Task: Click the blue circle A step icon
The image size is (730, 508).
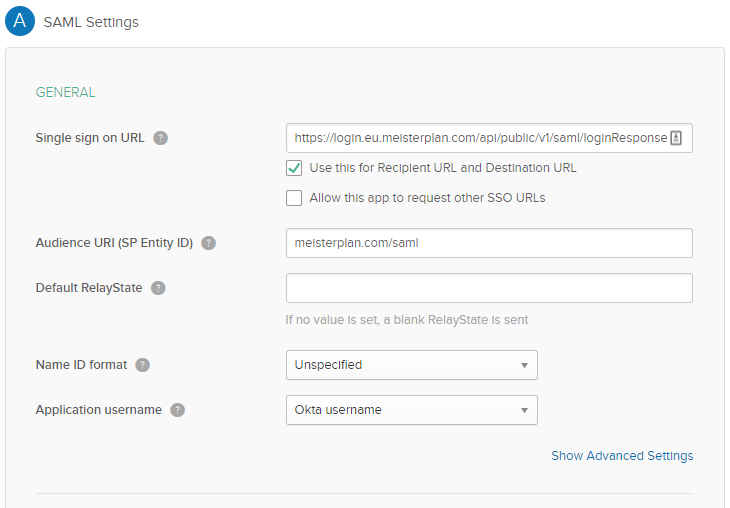Action: click(20, 21)
